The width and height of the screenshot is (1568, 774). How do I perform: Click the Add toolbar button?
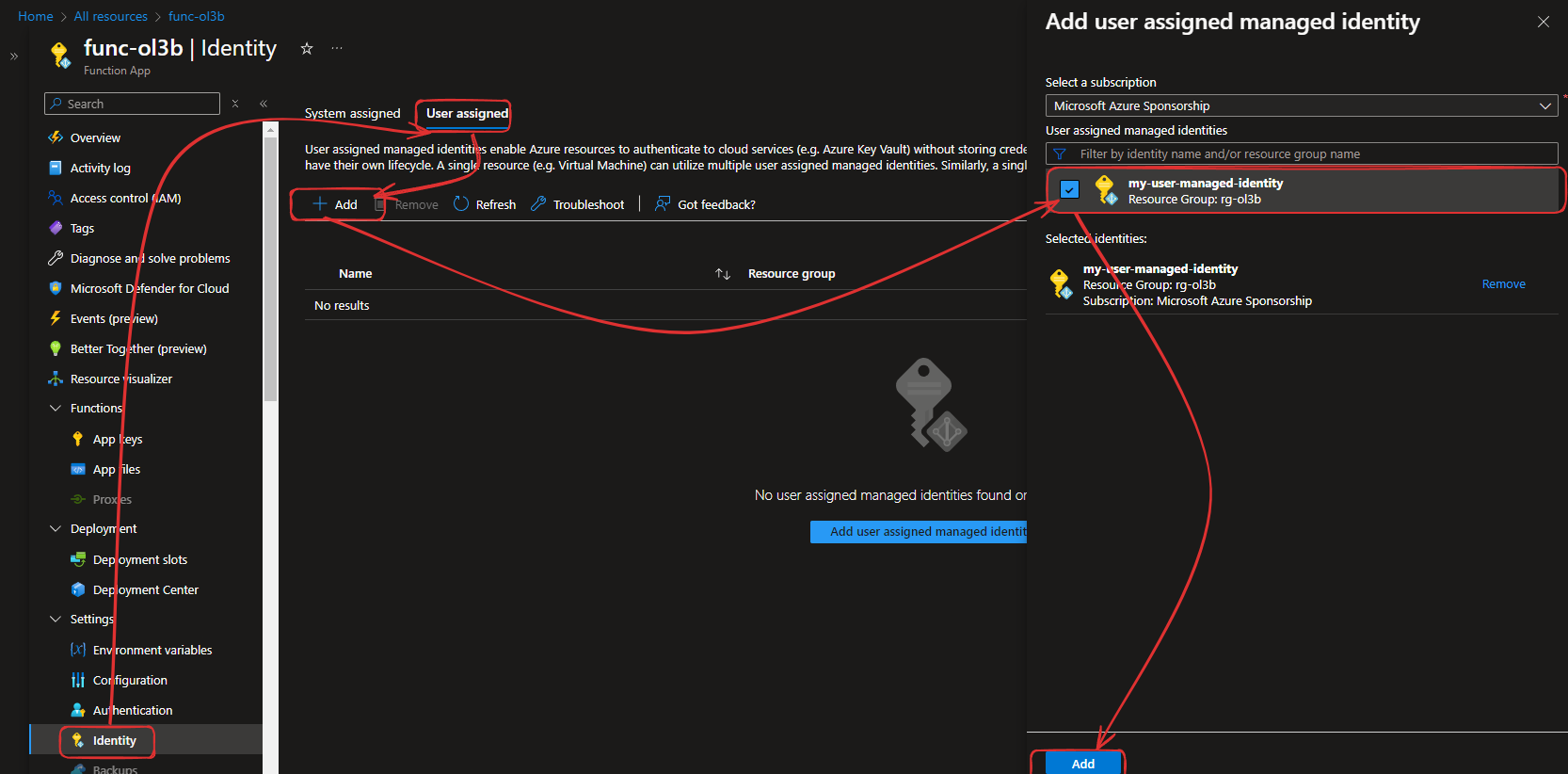[x=335, y=204]
